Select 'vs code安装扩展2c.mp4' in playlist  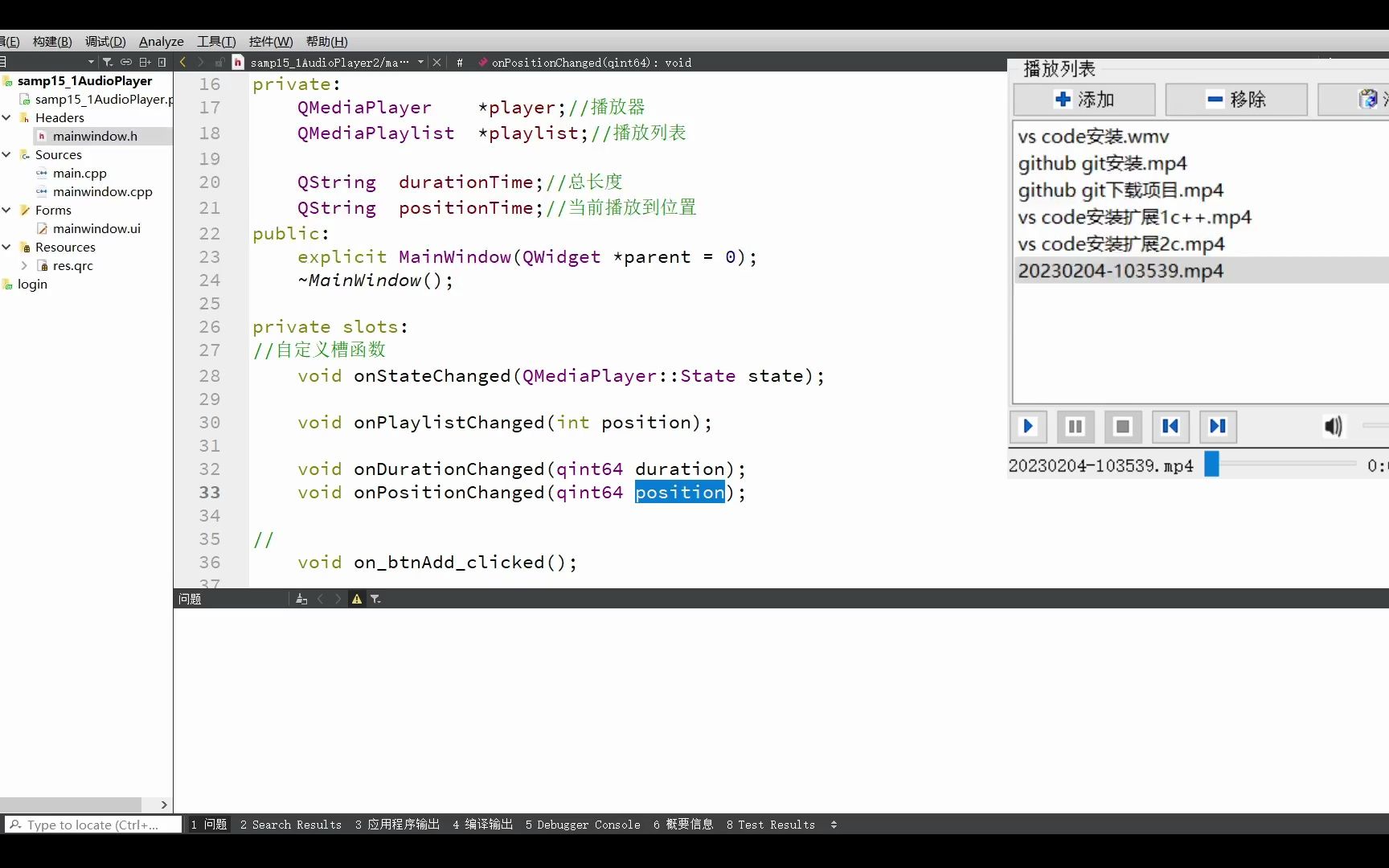pos(1201,244)
